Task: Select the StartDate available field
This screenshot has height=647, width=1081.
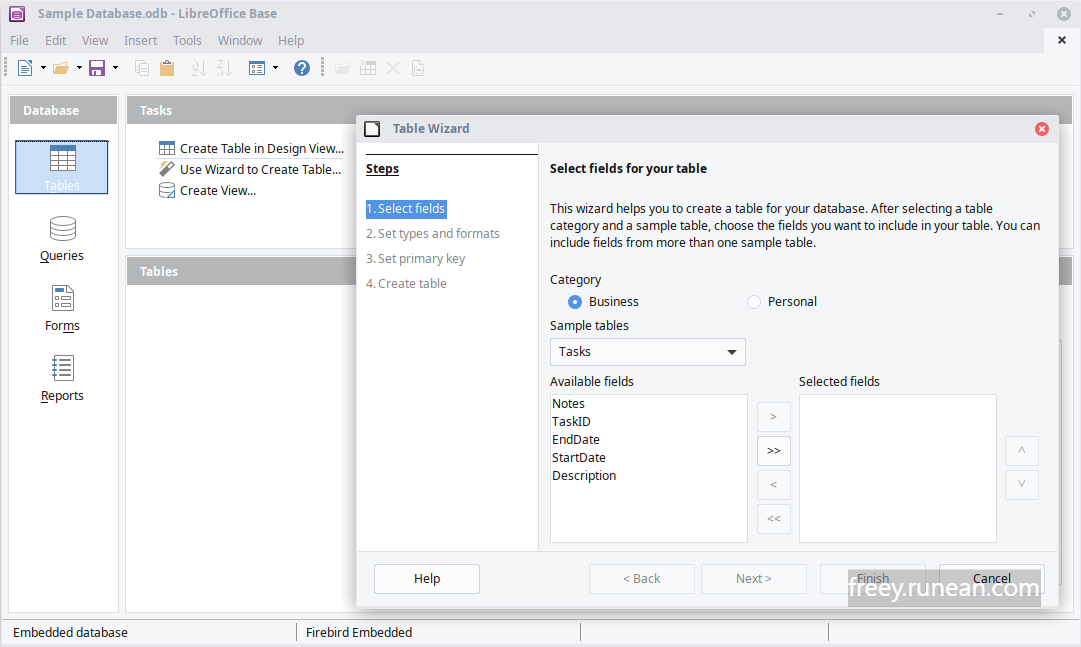Action: tap(579, 457)
